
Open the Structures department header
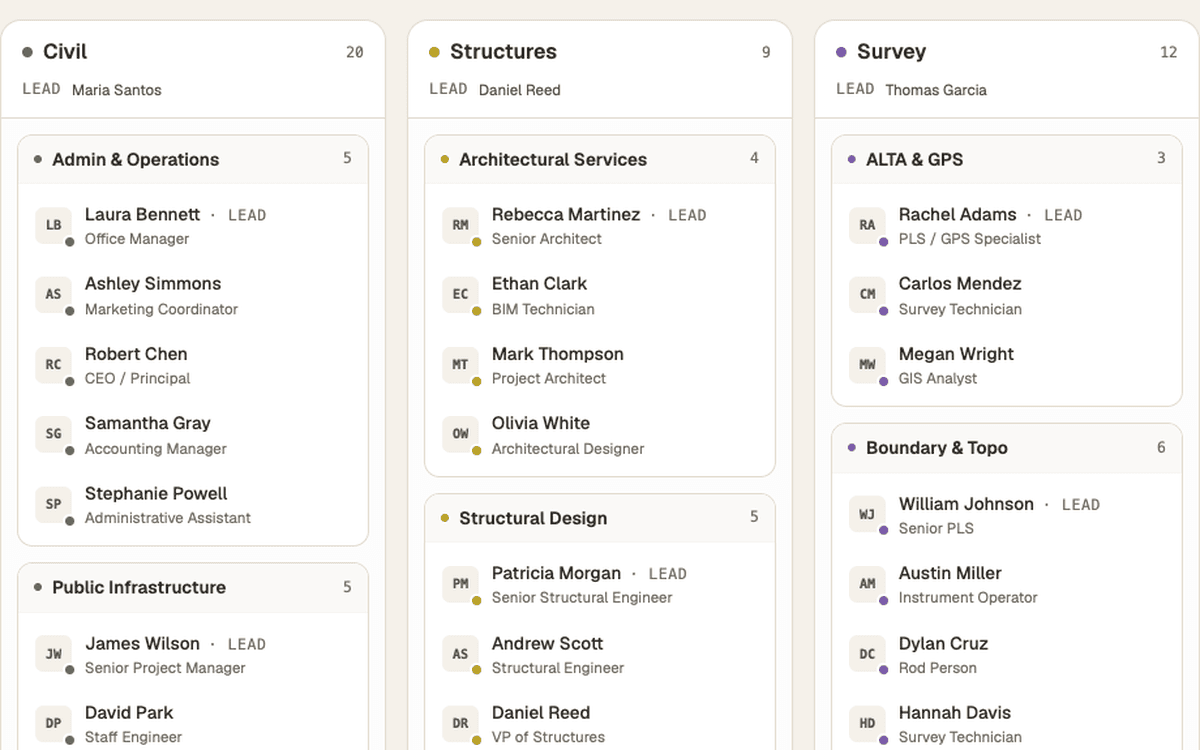point(600,69)
